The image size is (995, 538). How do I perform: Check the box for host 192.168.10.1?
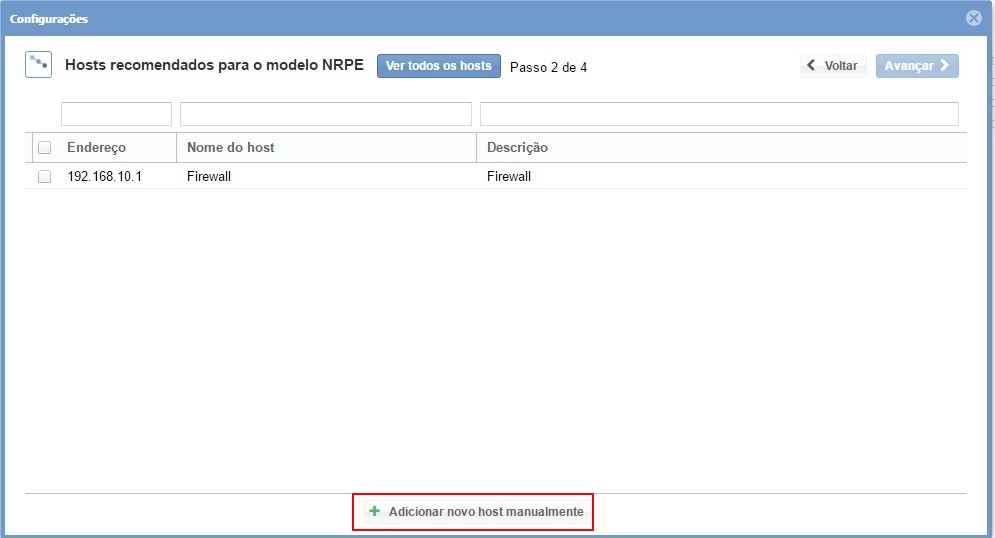click(44, 176)
